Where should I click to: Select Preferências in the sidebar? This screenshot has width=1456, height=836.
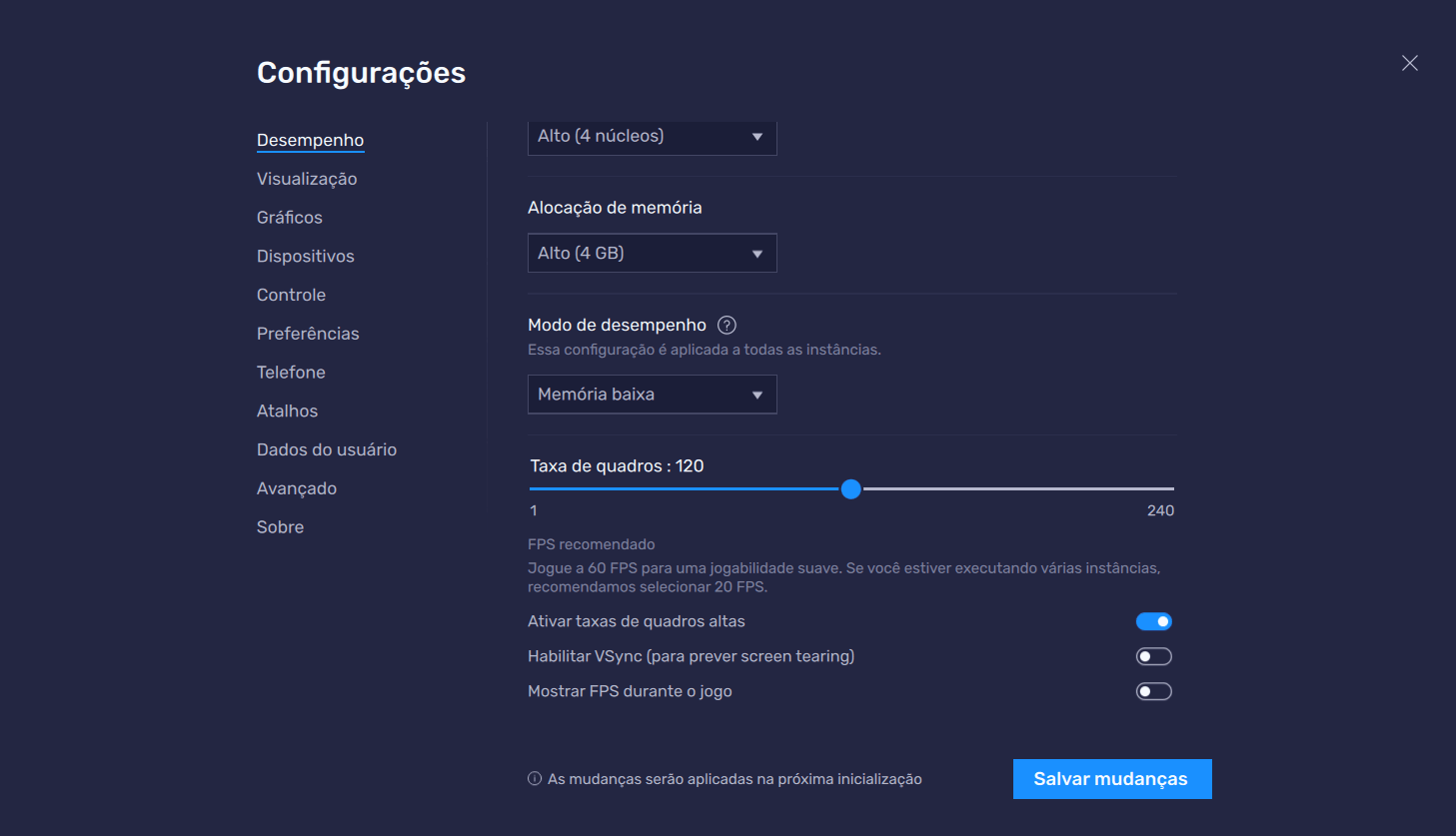tap(308, 334)
